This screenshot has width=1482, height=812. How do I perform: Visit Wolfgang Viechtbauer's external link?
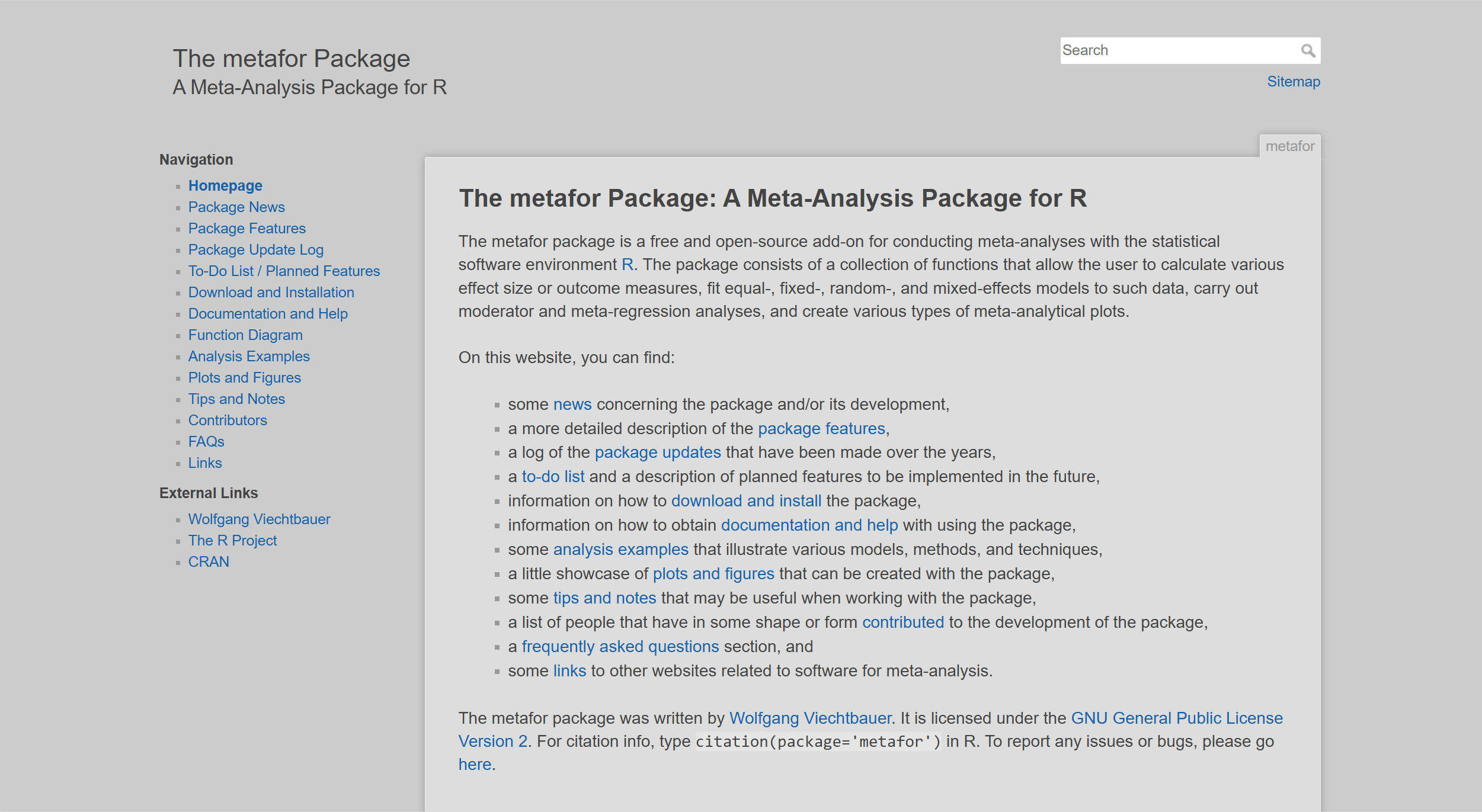tap(260, 519)
